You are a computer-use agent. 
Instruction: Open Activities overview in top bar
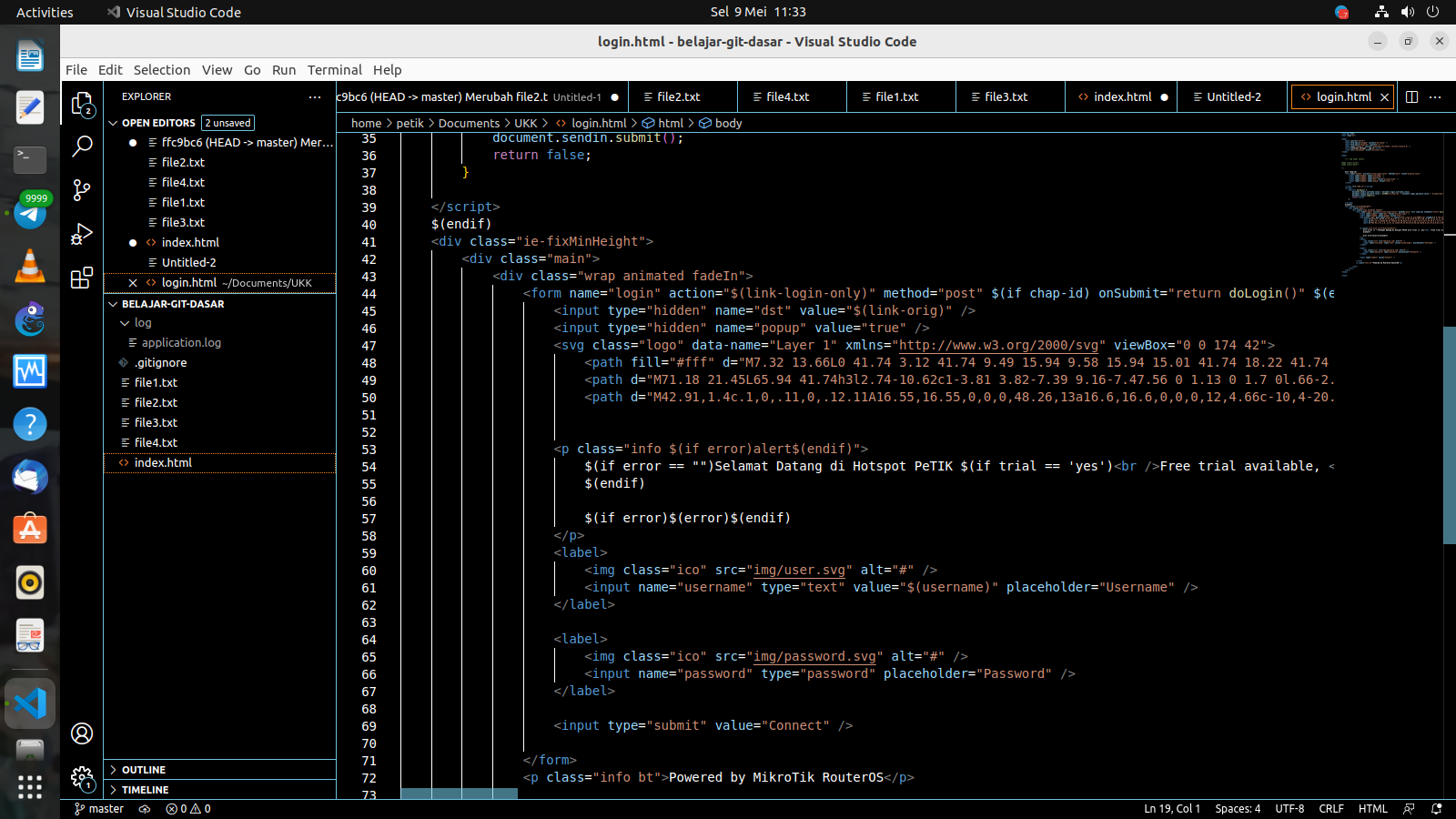click(45, 12)
